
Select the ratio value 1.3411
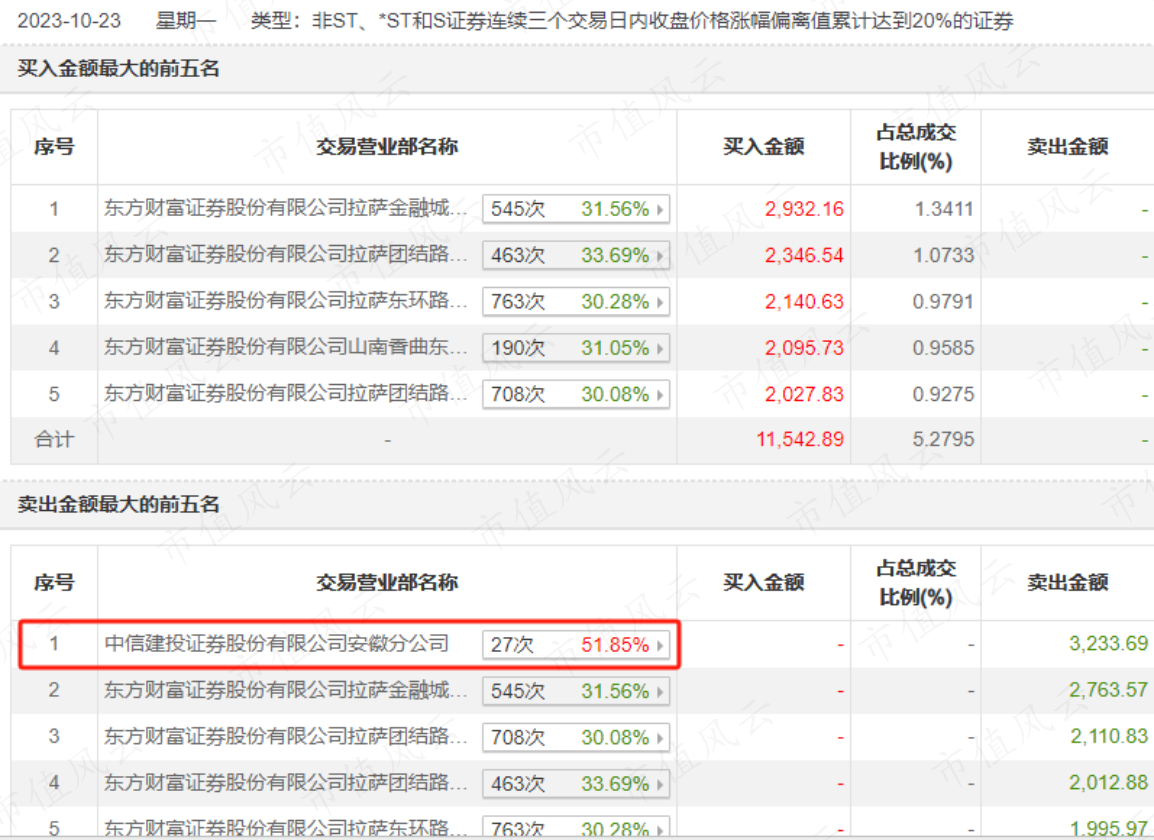click(x=944, y=209)
